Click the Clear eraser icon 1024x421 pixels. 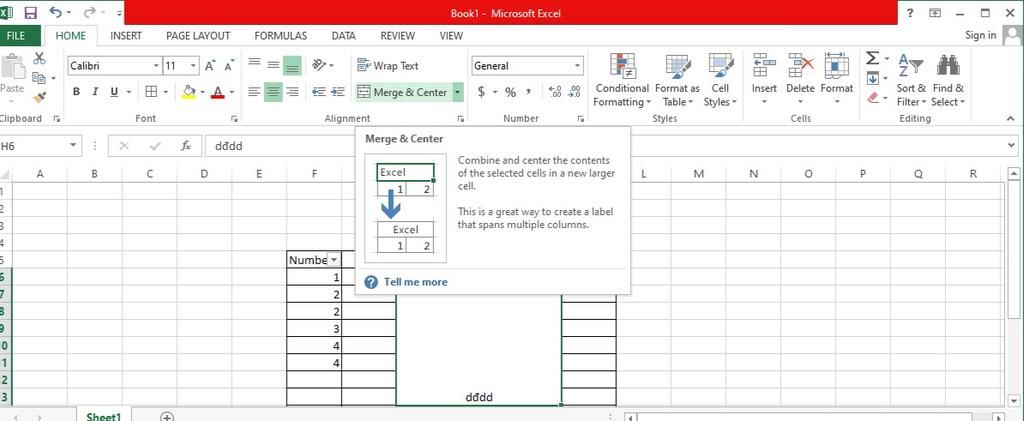(x=873, y=98)
